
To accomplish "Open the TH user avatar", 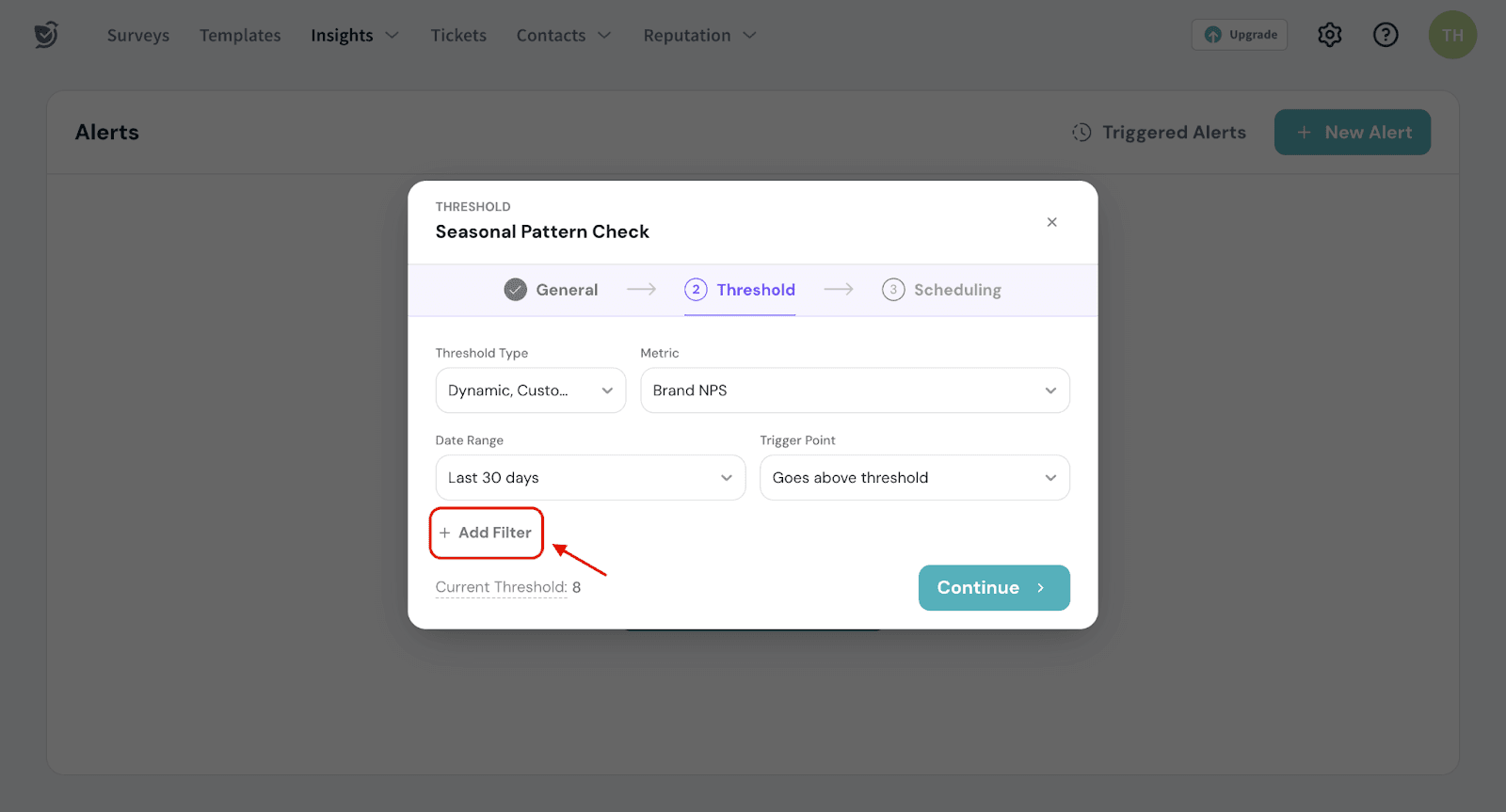I will point(1452,35).
